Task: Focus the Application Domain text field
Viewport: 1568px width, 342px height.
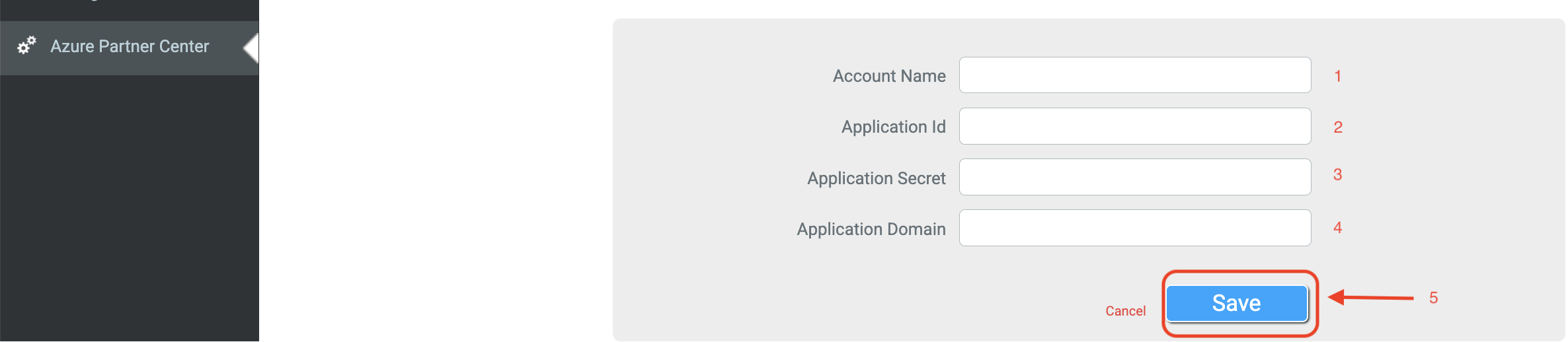Action: point(1134,228)
